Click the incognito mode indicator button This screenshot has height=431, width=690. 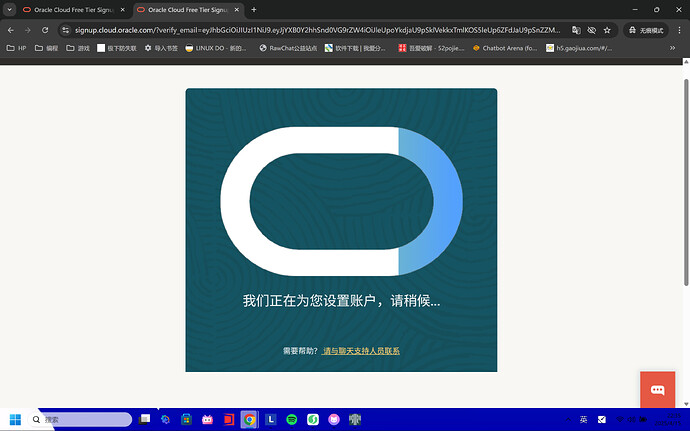click(646, 30)
